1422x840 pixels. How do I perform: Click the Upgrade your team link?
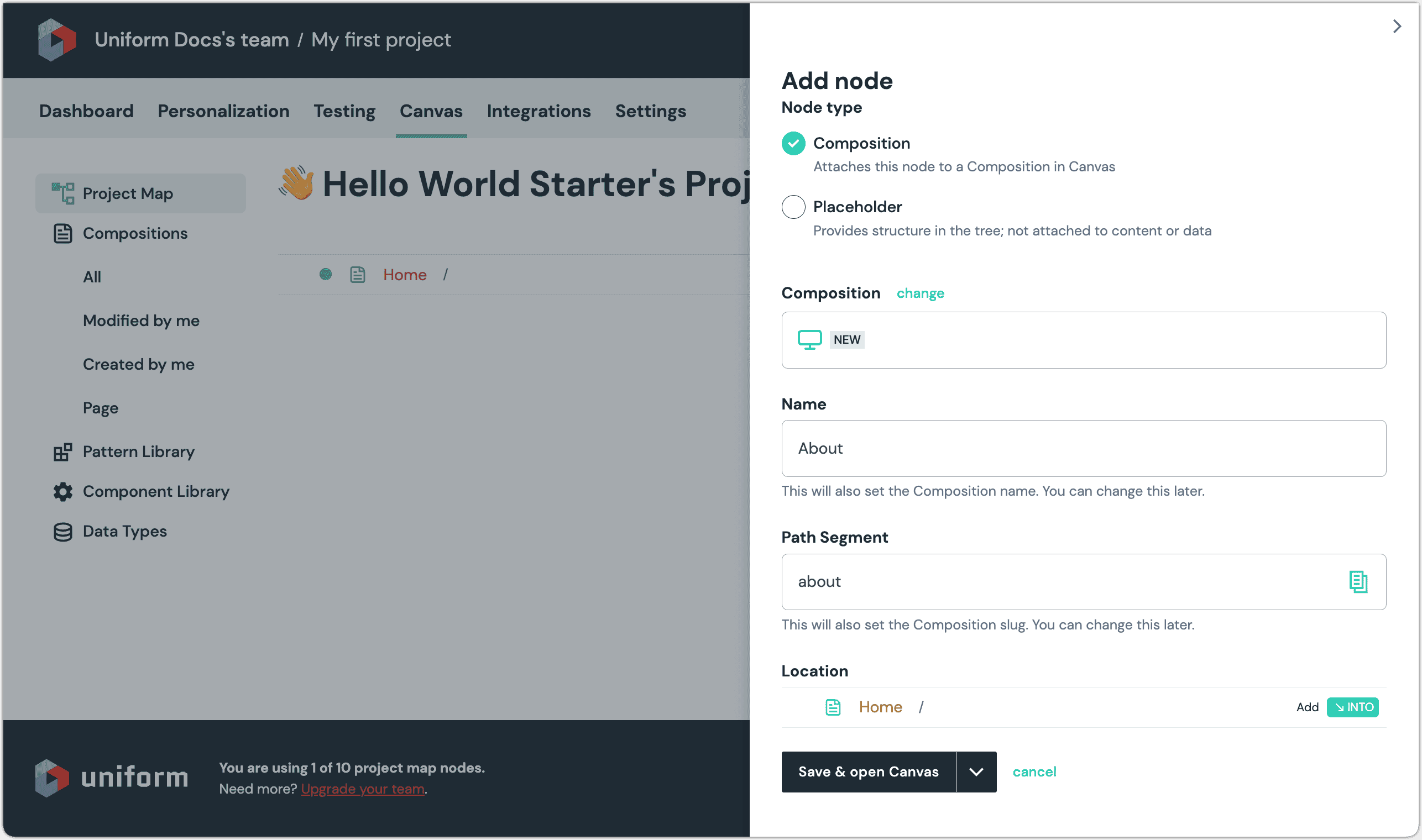pos(363,789)
